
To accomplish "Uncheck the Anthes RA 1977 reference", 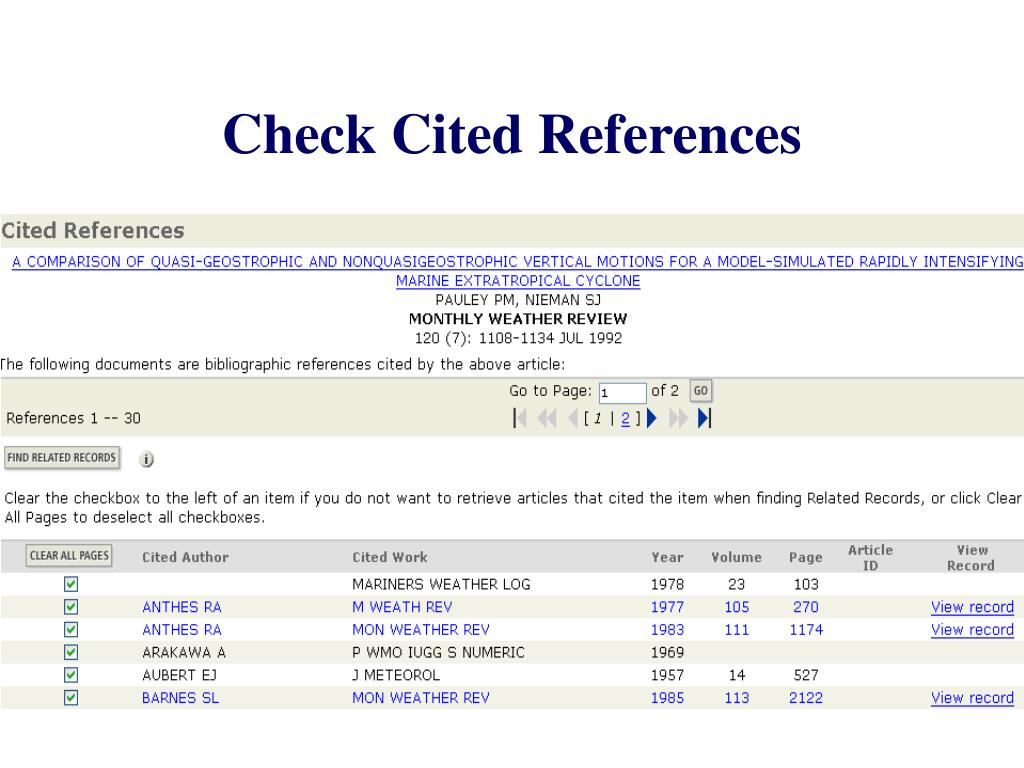I will 71,607.
